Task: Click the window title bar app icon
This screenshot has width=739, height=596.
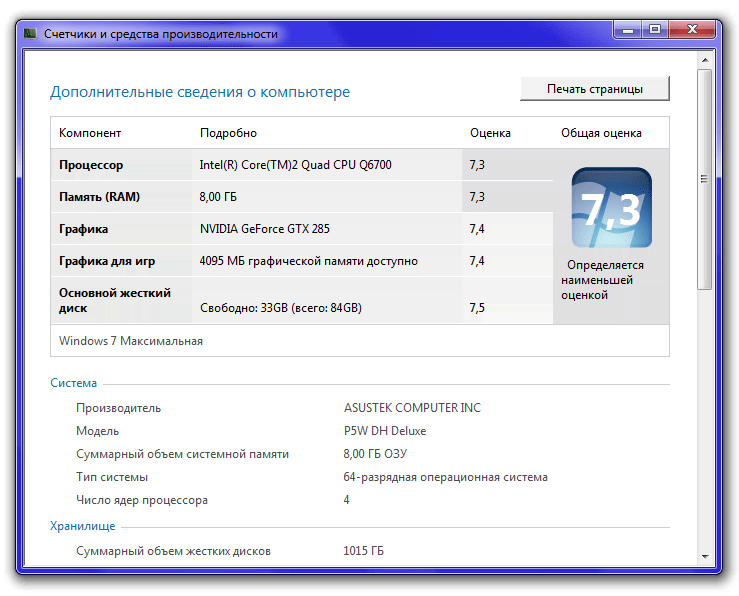Action: click(x=30, y=34)
